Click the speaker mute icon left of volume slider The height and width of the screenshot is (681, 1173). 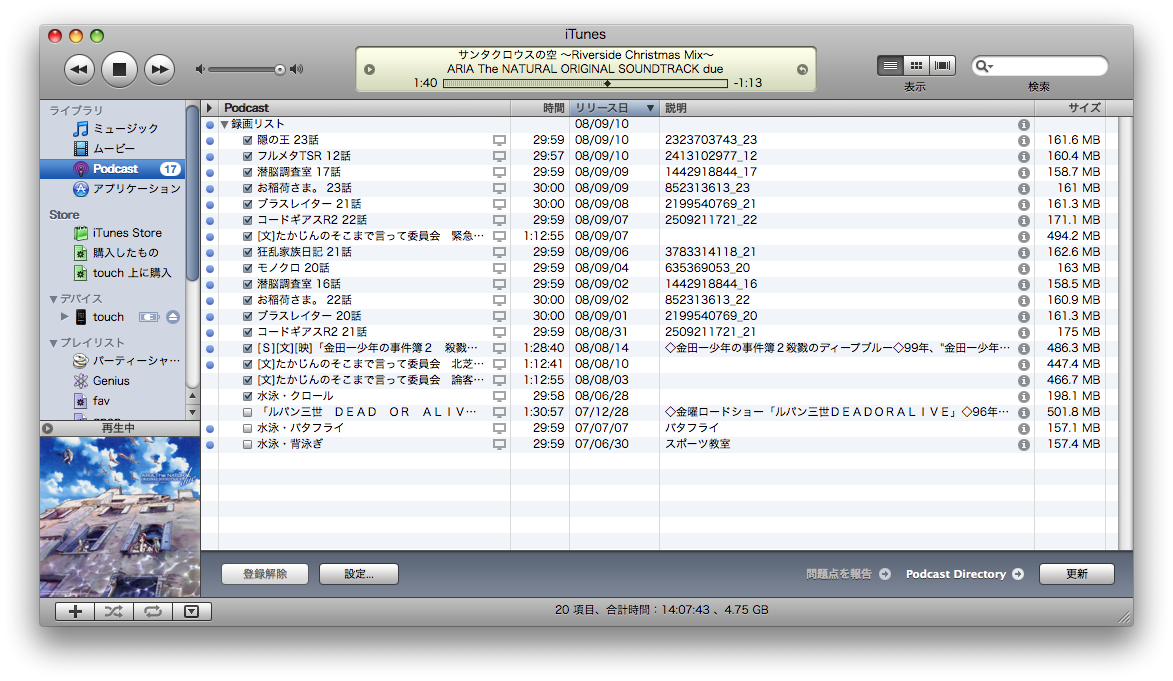tap(200, 70)
